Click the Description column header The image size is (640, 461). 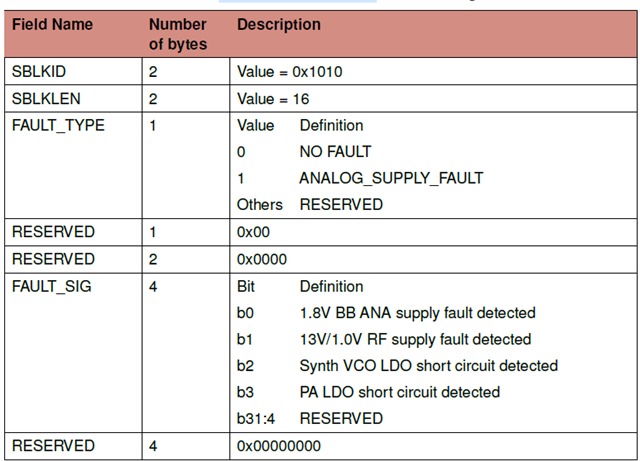click(279, 24)
